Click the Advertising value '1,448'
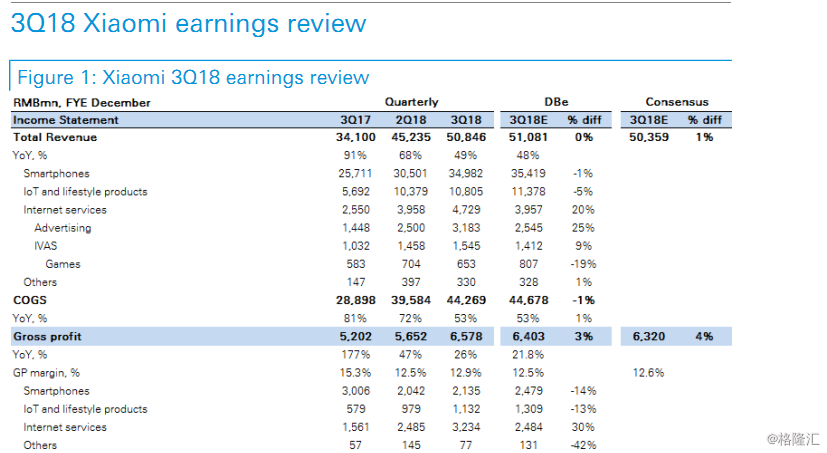This screenshot has width=827, height=453. (x=355, y=228)
